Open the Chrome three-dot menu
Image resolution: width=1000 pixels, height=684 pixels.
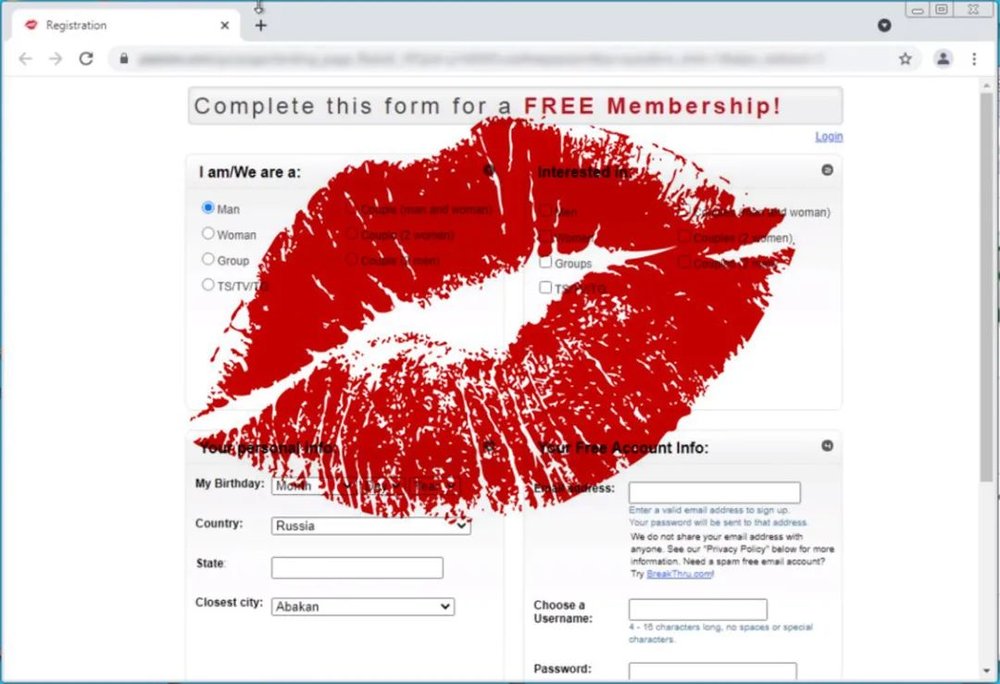tap(974, 59)
